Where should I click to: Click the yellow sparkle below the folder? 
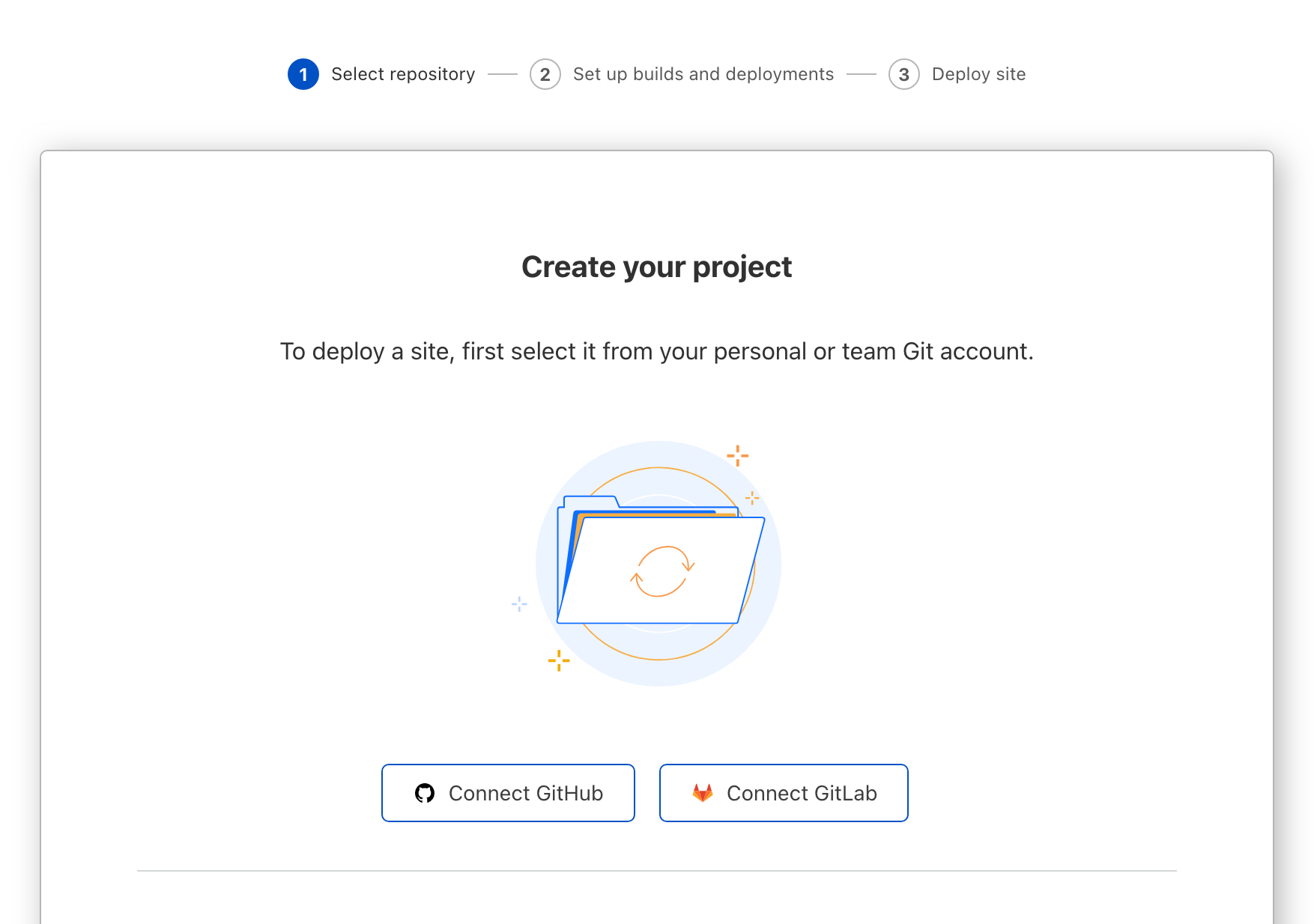559,660
